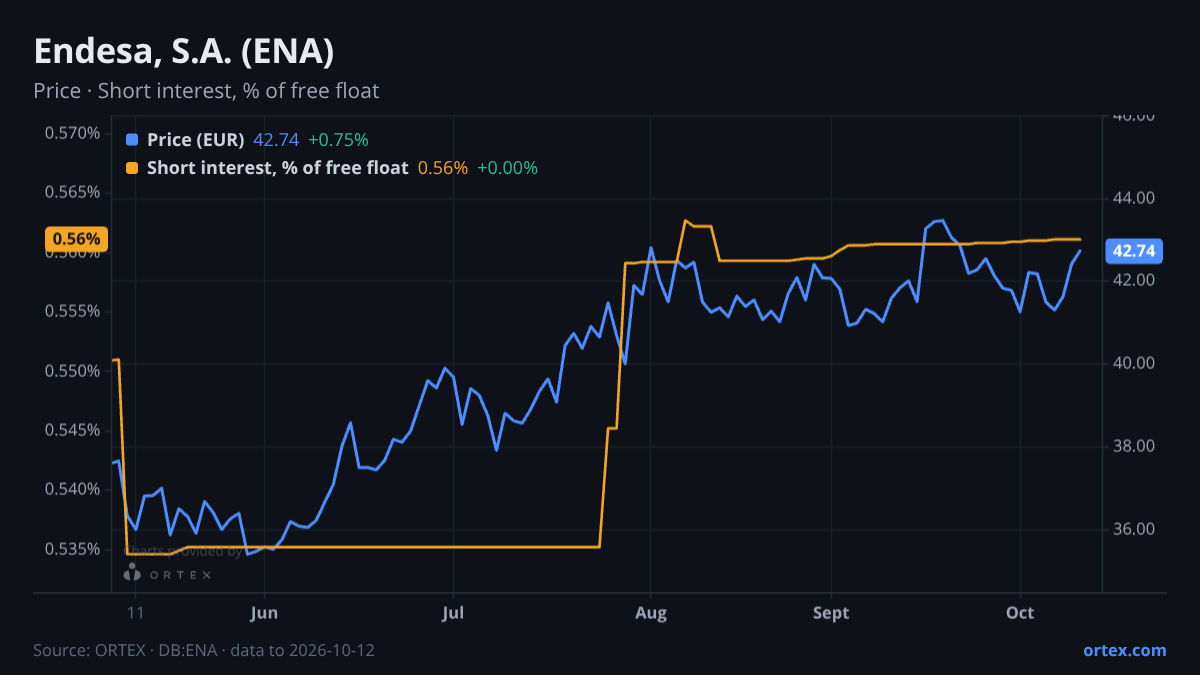Click the 0.565% left axis label
Image resolution: width=1200 pixels, height=675 pixels.
click(73, 192)
